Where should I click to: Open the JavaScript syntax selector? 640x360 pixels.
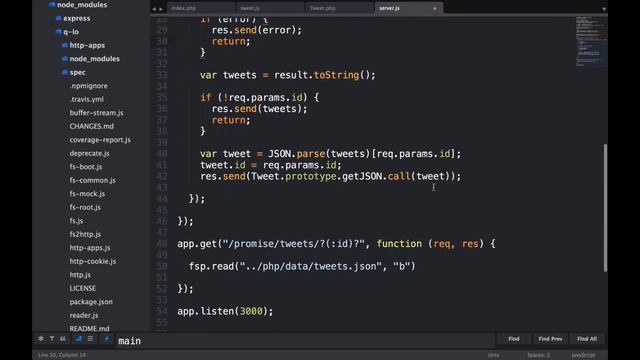[583, 355]
